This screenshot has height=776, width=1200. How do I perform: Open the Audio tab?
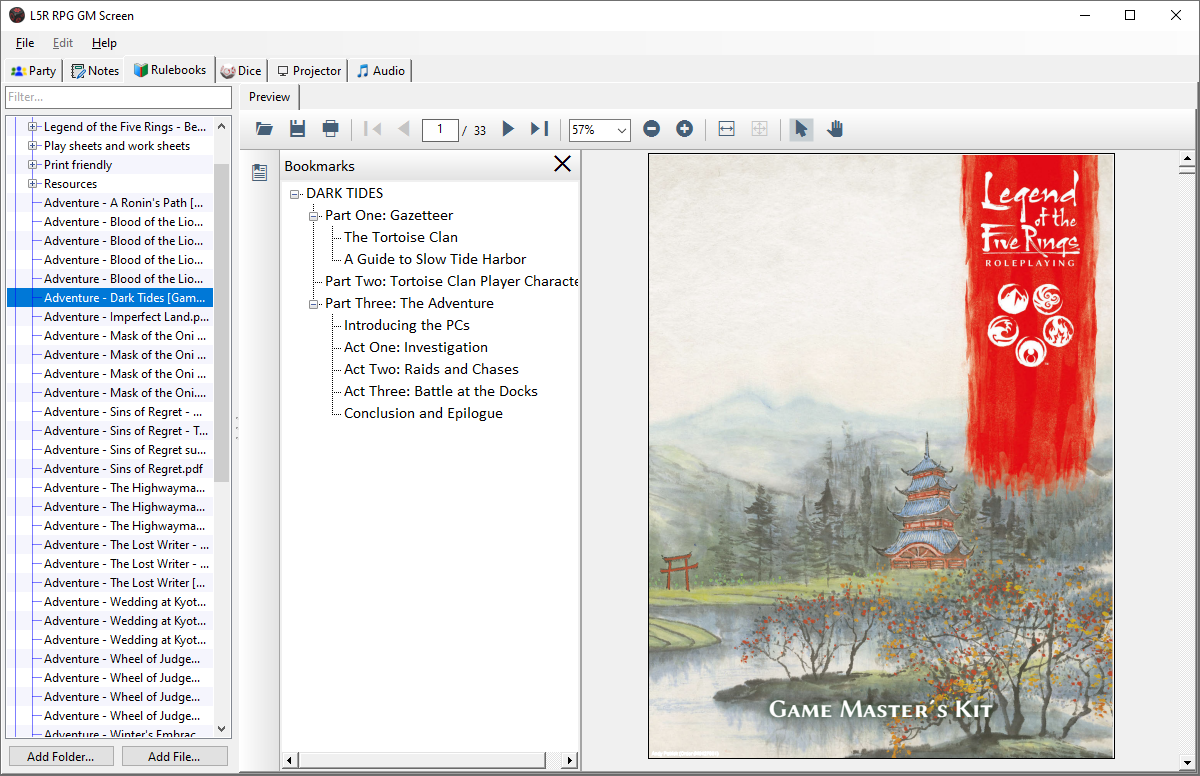pos(380,71)
